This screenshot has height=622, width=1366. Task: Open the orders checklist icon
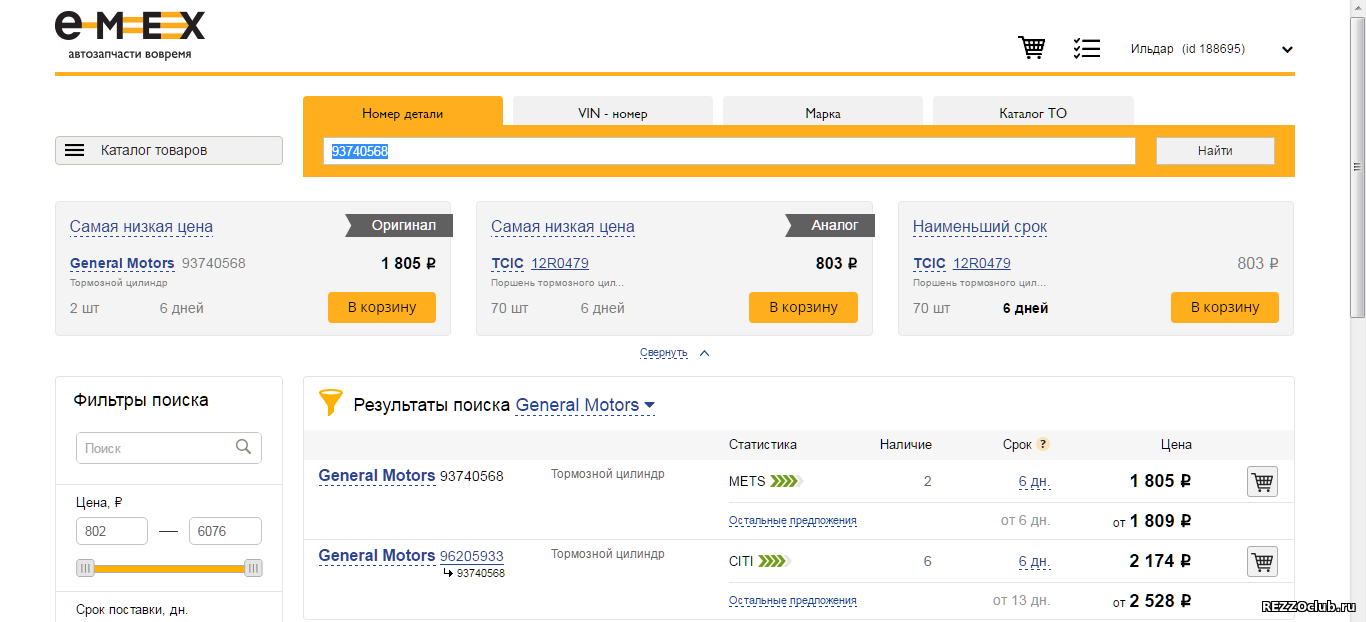pos(1086,48)
